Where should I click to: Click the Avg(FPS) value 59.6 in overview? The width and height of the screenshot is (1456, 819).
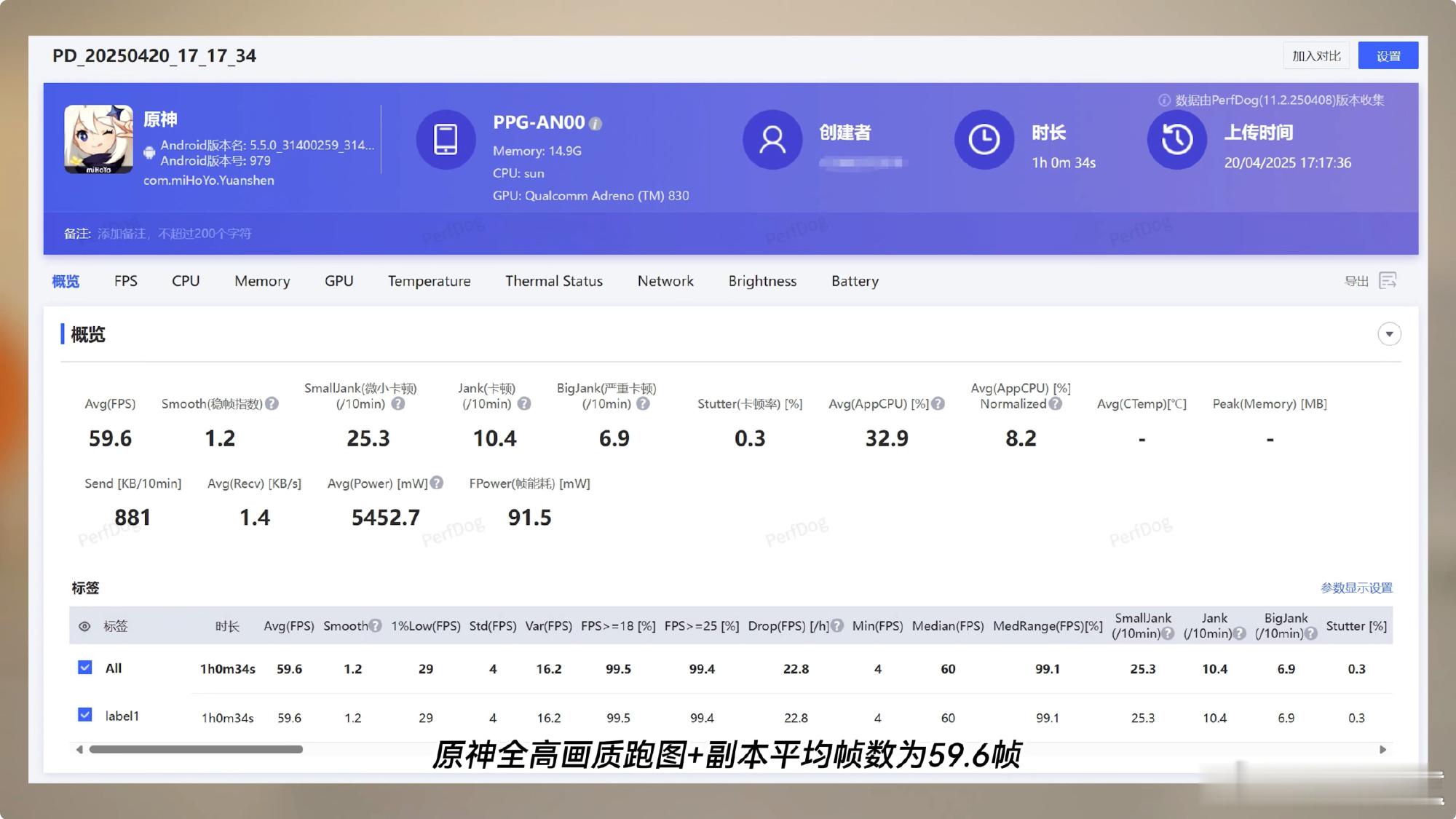pos(110,438)
